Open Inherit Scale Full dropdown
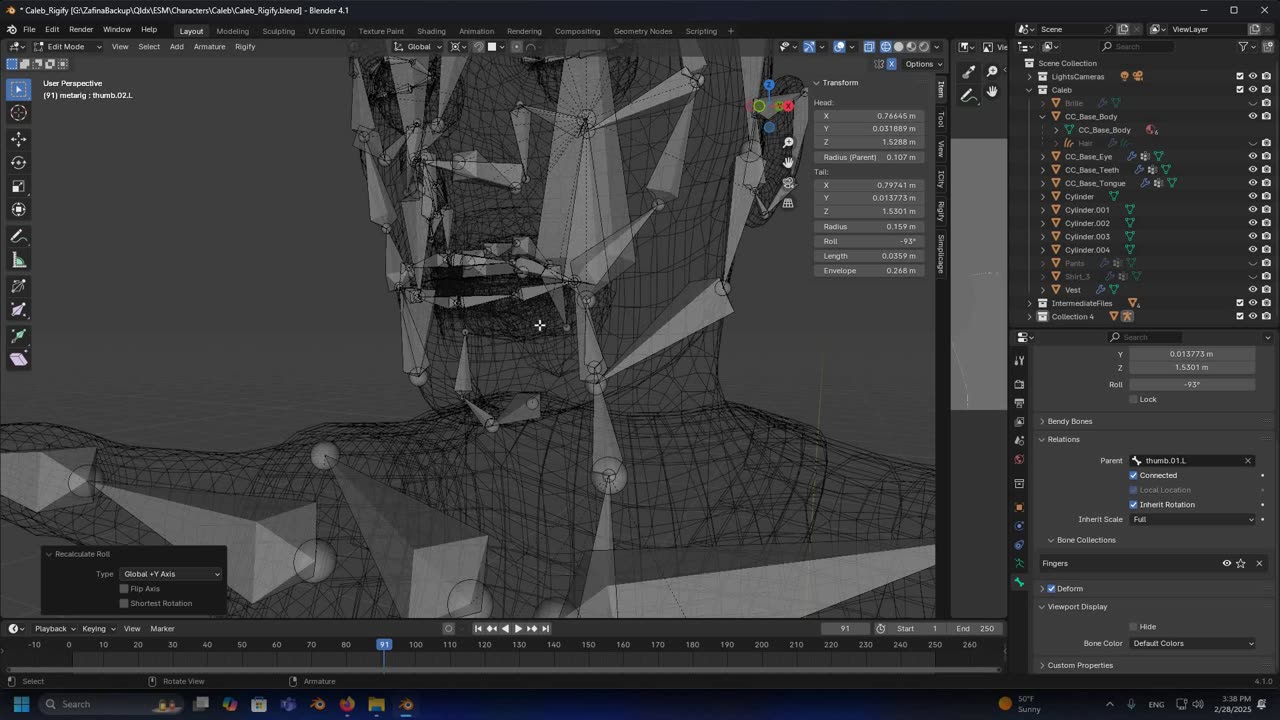The width and height of the screenshot is (1280, 720). pyautogui.click(x=1192, y=519)
